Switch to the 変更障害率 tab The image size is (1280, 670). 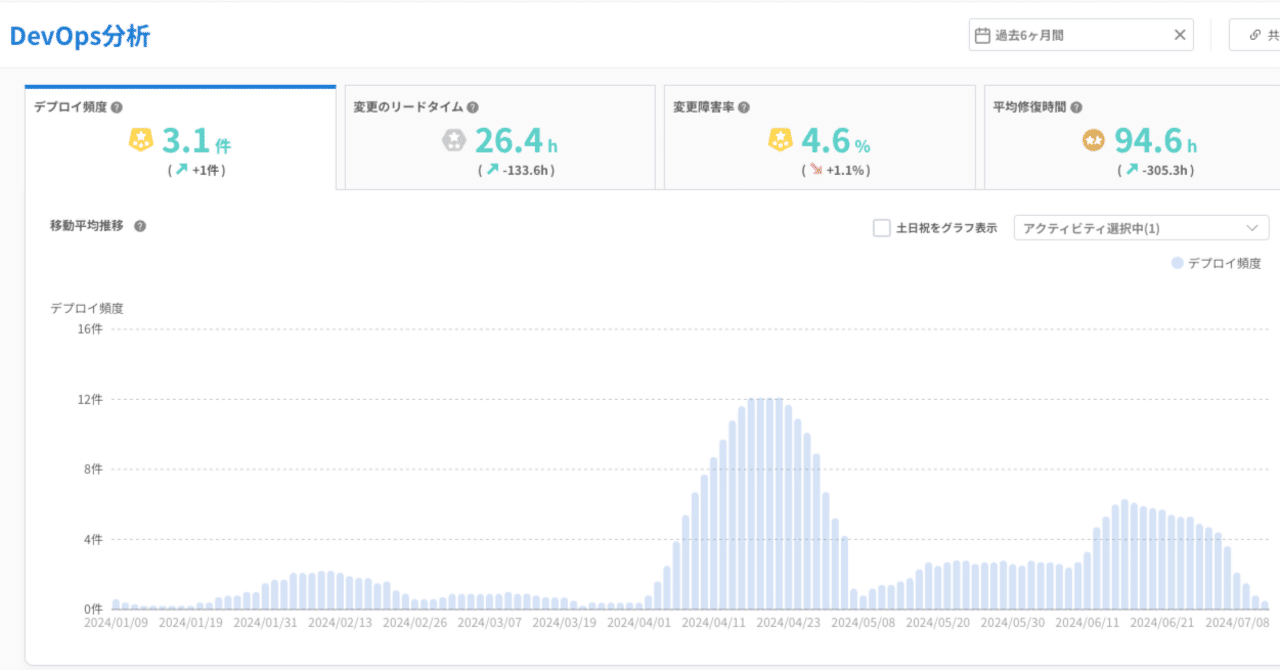pos(820,137)
